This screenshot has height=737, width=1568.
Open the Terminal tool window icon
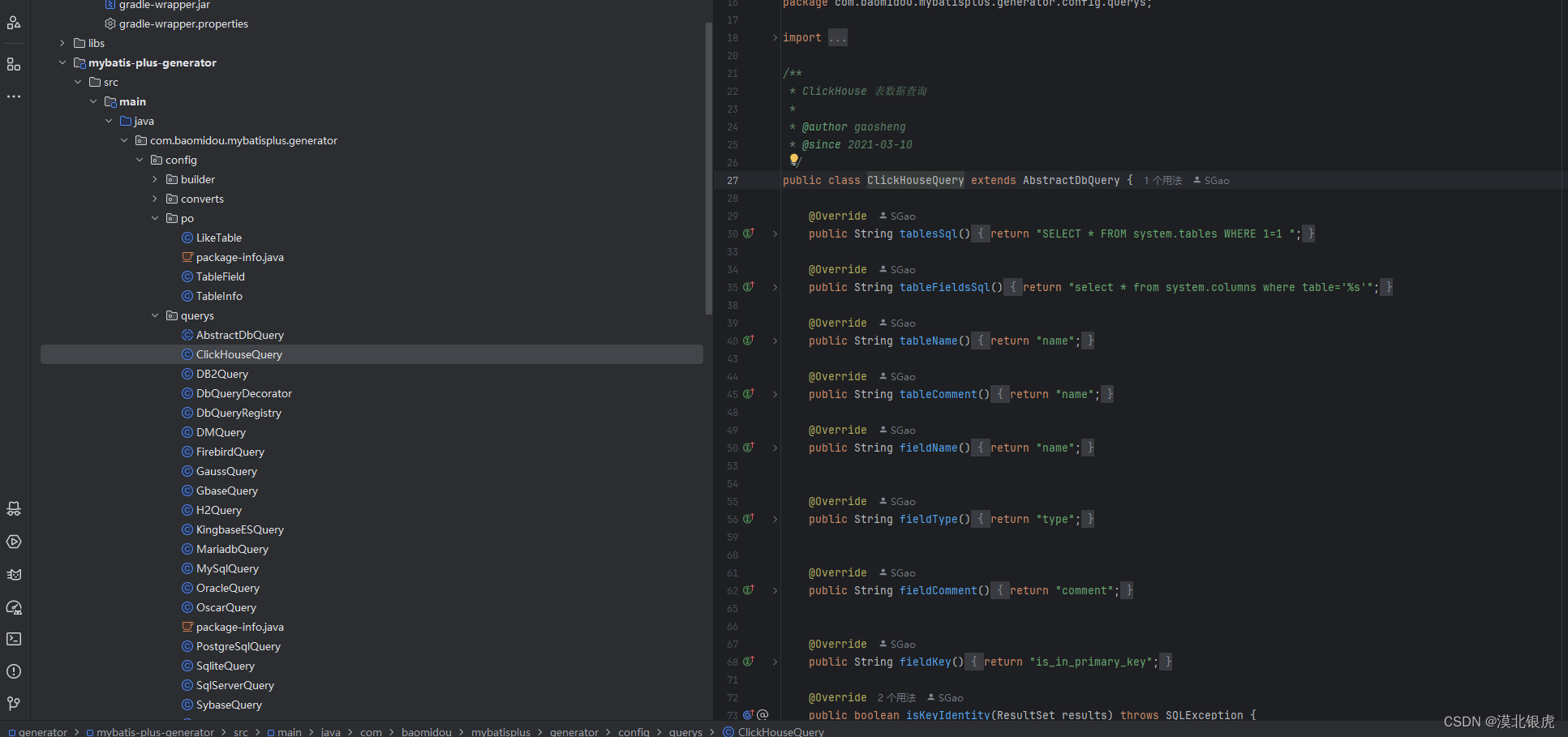14,639
